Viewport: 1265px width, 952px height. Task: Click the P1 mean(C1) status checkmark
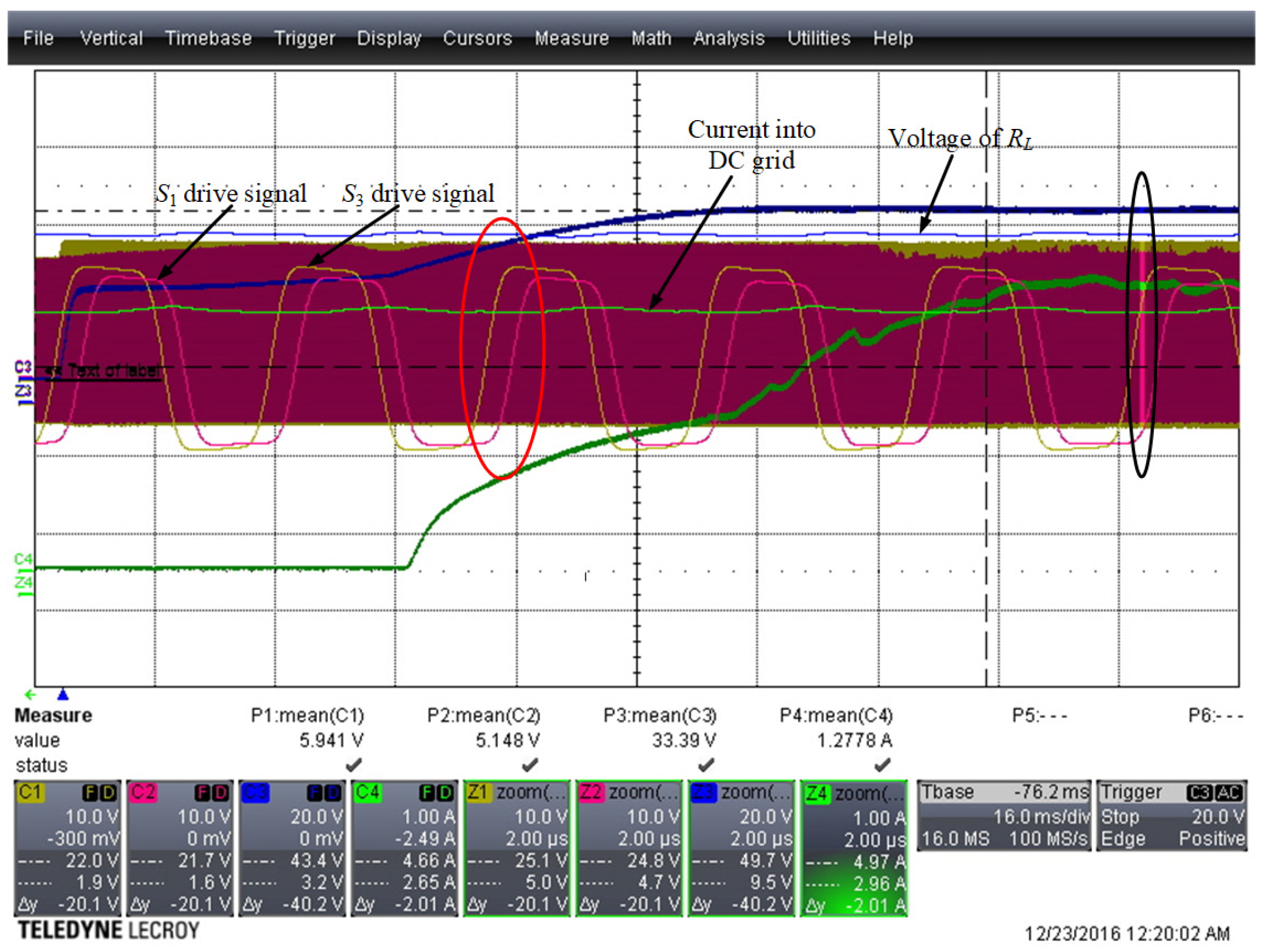point(353,765)
